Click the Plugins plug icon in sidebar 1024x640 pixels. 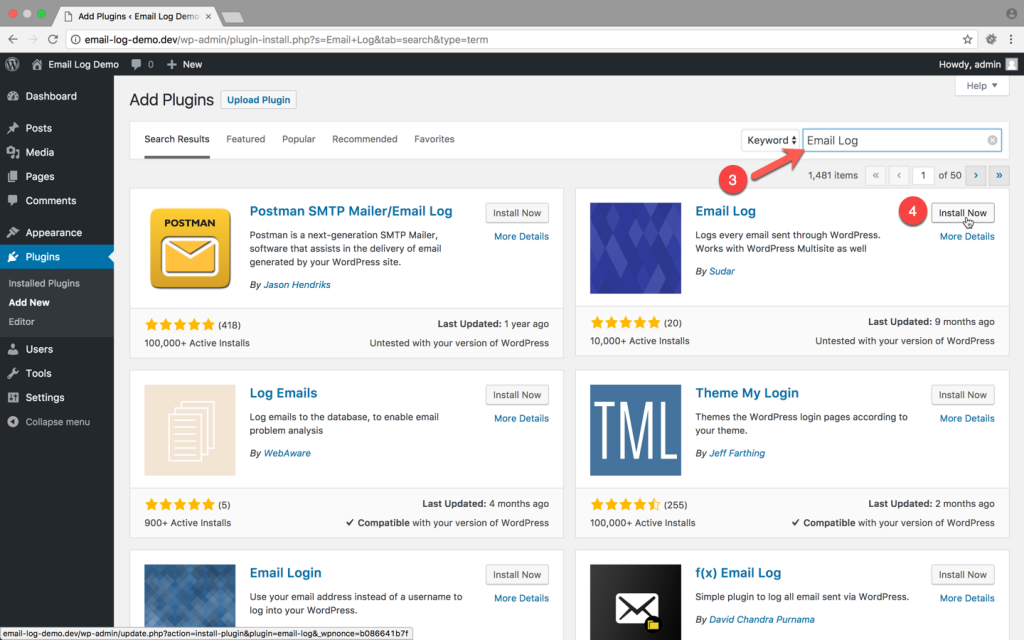[13, 257]
